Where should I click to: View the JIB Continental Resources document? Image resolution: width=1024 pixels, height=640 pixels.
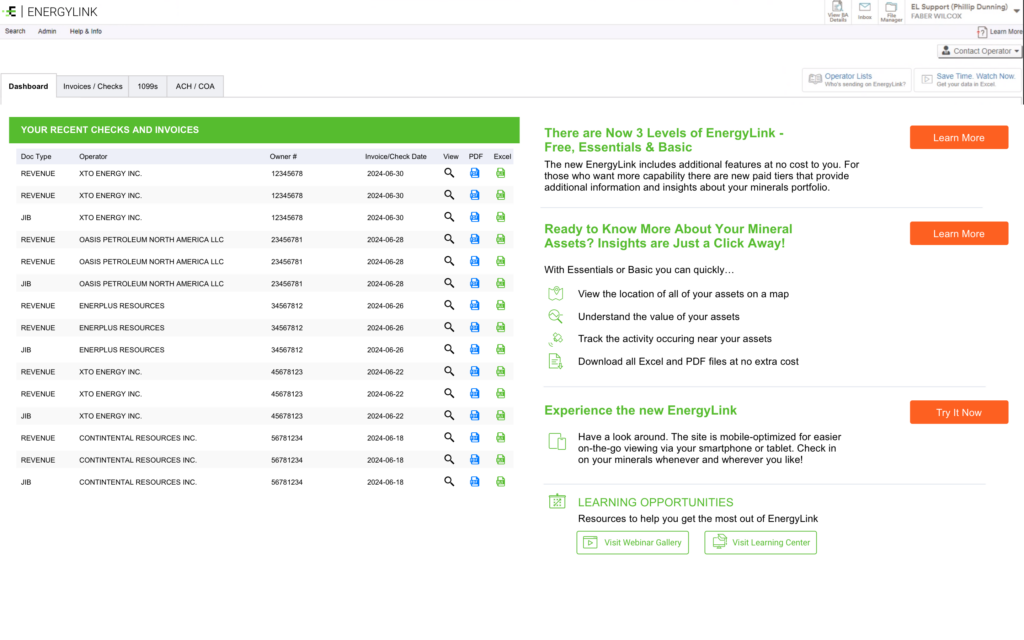click(x=449, y=481)
